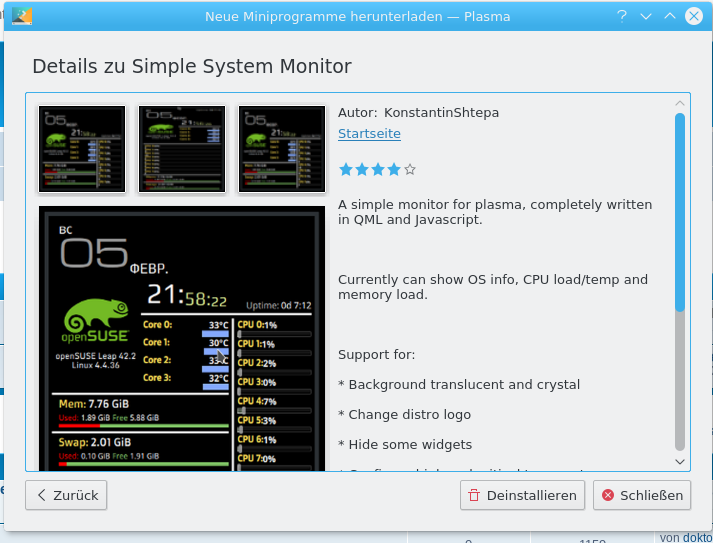Click heading Details zu Simple System Monitor

pos(192,66)
